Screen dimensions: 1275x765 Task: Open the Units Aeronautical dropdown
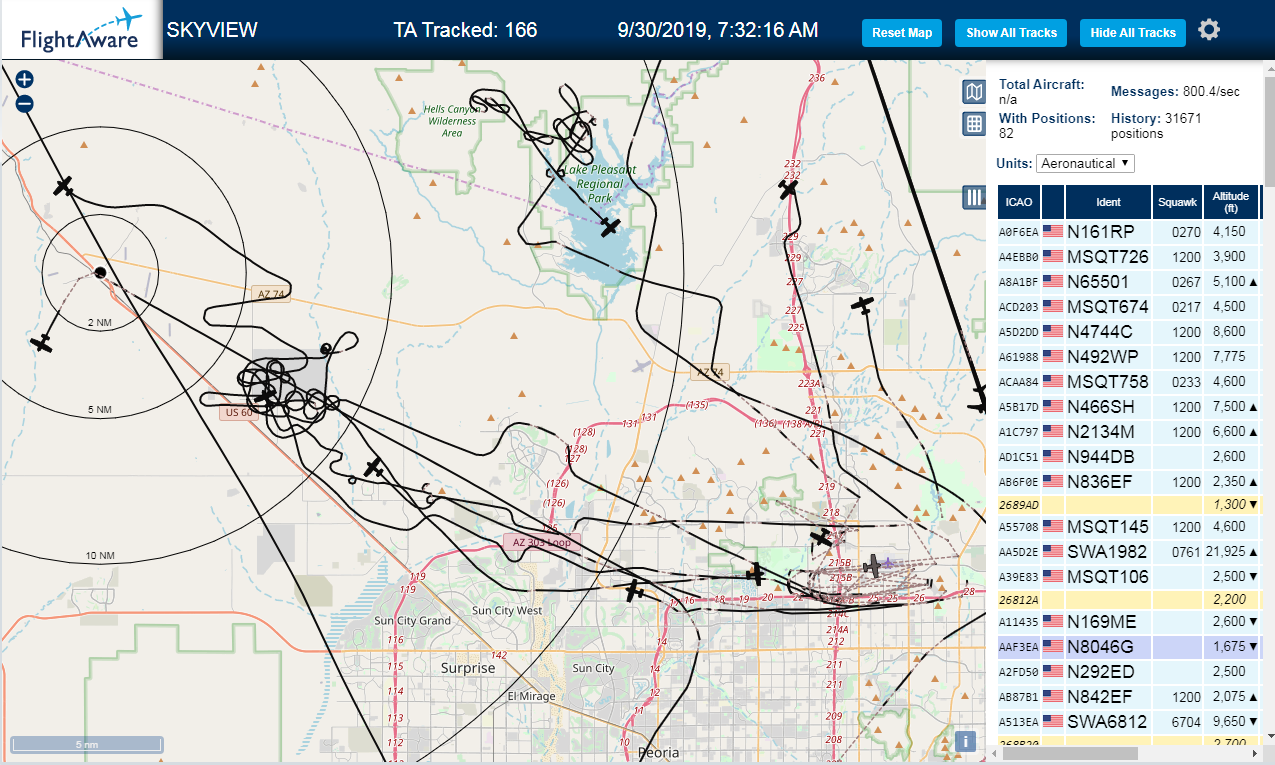click(x=1085, y=163)
